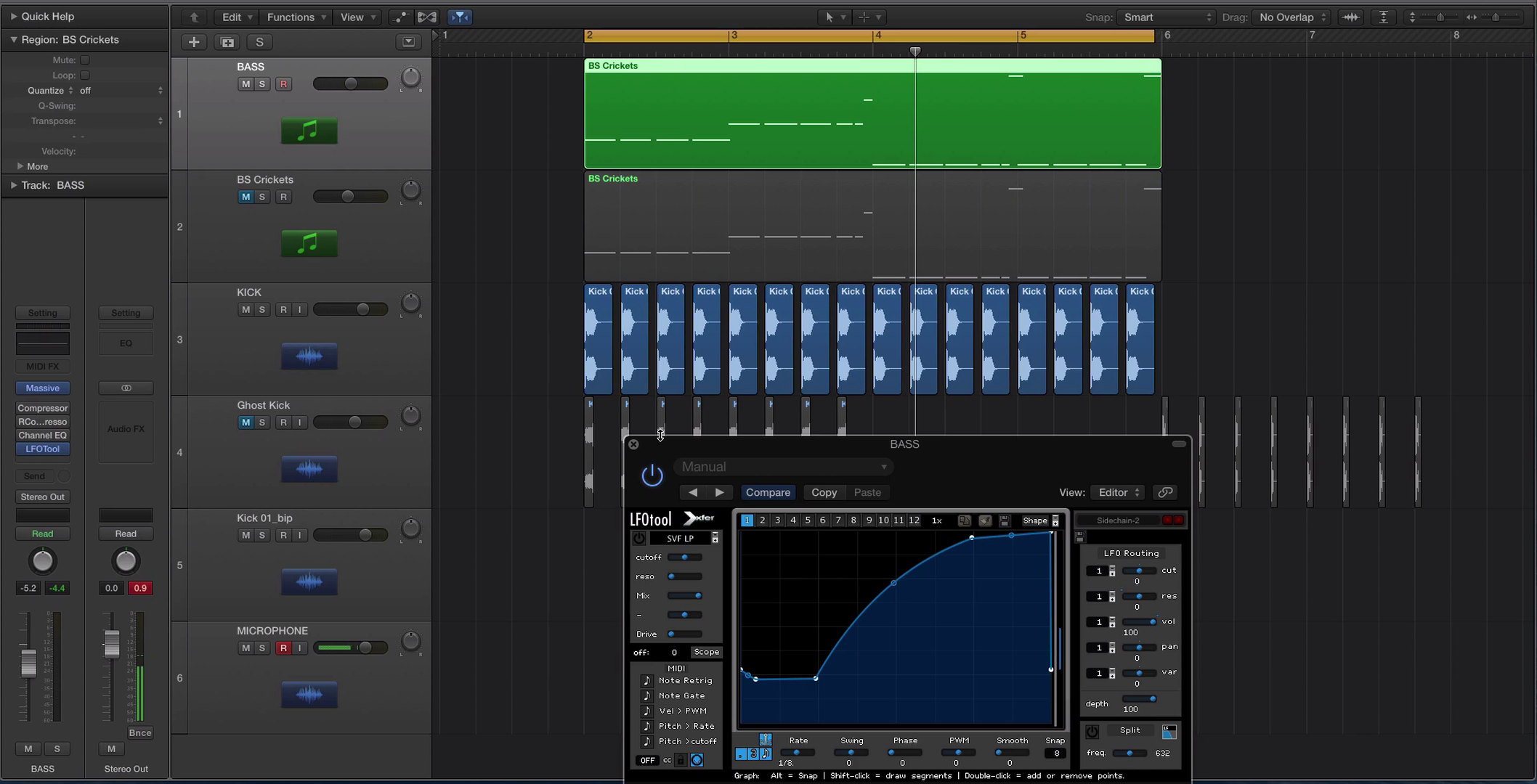This screenshot has height=784, width=1537.
Task: Click the Duplicate Track icon
Action: click(x=227, y=42)
